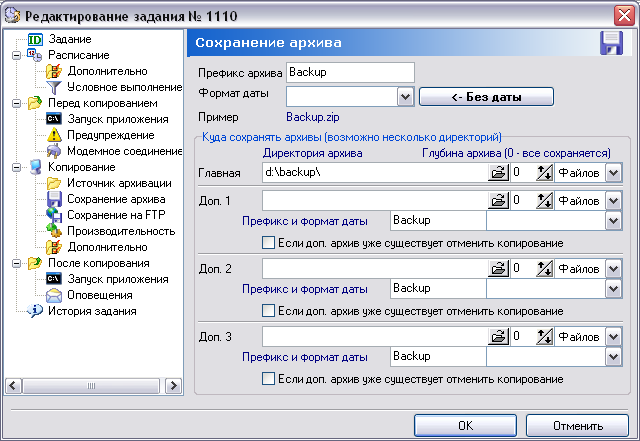Check the cancel-copy checkbox under Доп. 3

[x=268, y=379]
